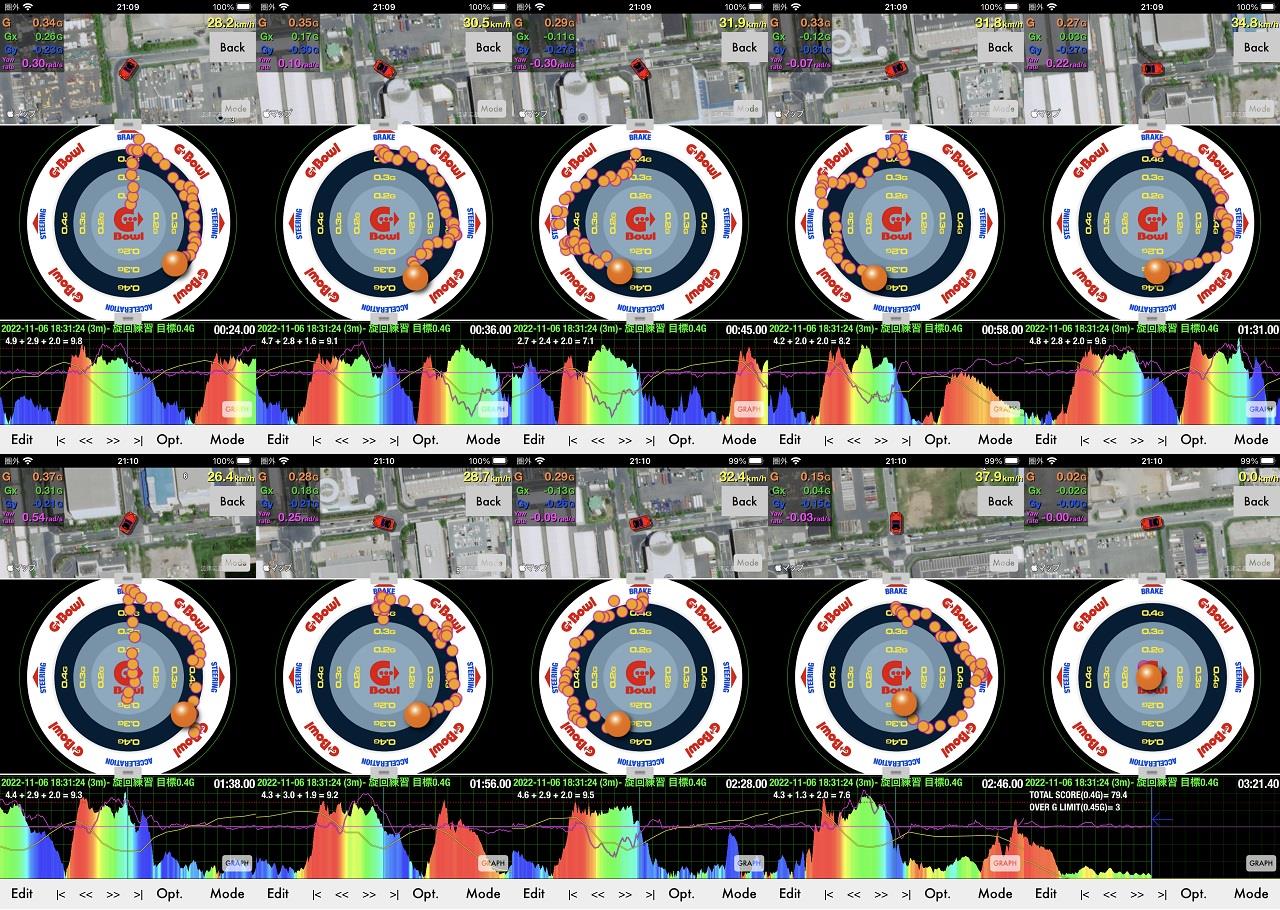Tap the GRAPH button in the 03:21.40 panel

click(x=1261, y=863)
